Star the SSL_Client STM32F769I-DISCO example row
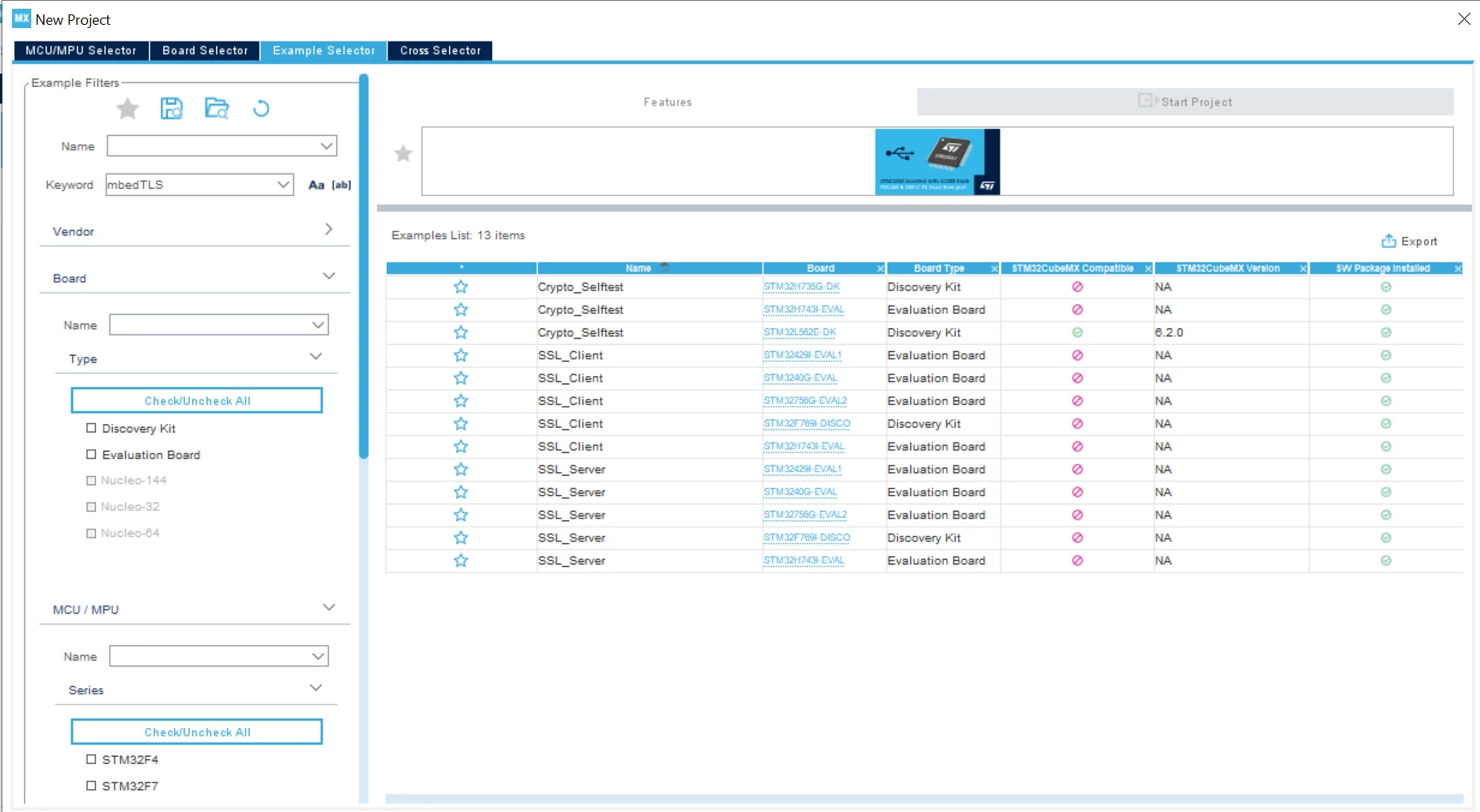This screenshot has width=1480, height=812. coord(461,424)
